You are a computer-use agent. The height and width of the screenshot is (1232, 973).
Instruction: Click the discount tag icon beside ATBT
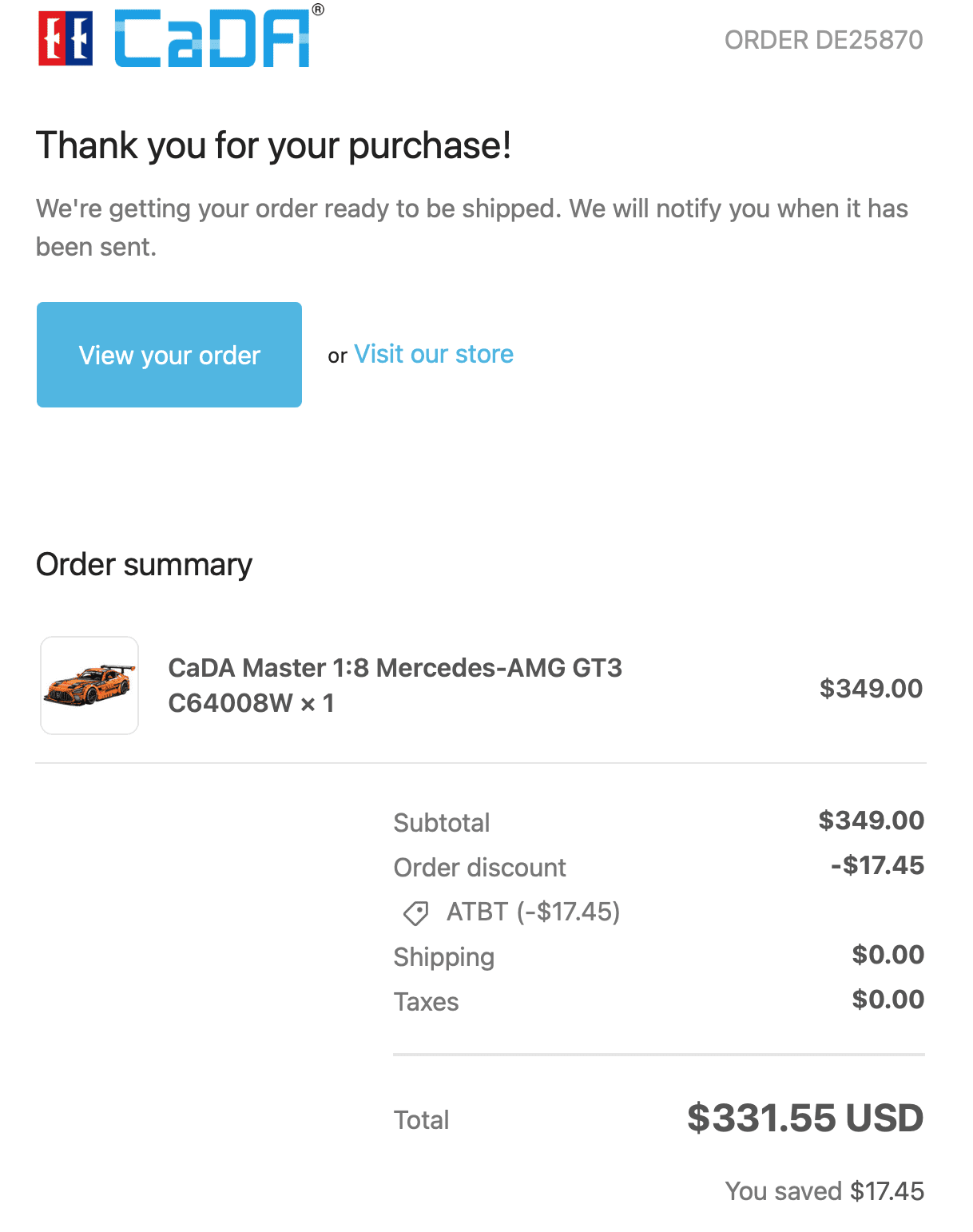[x=416, y=912]
